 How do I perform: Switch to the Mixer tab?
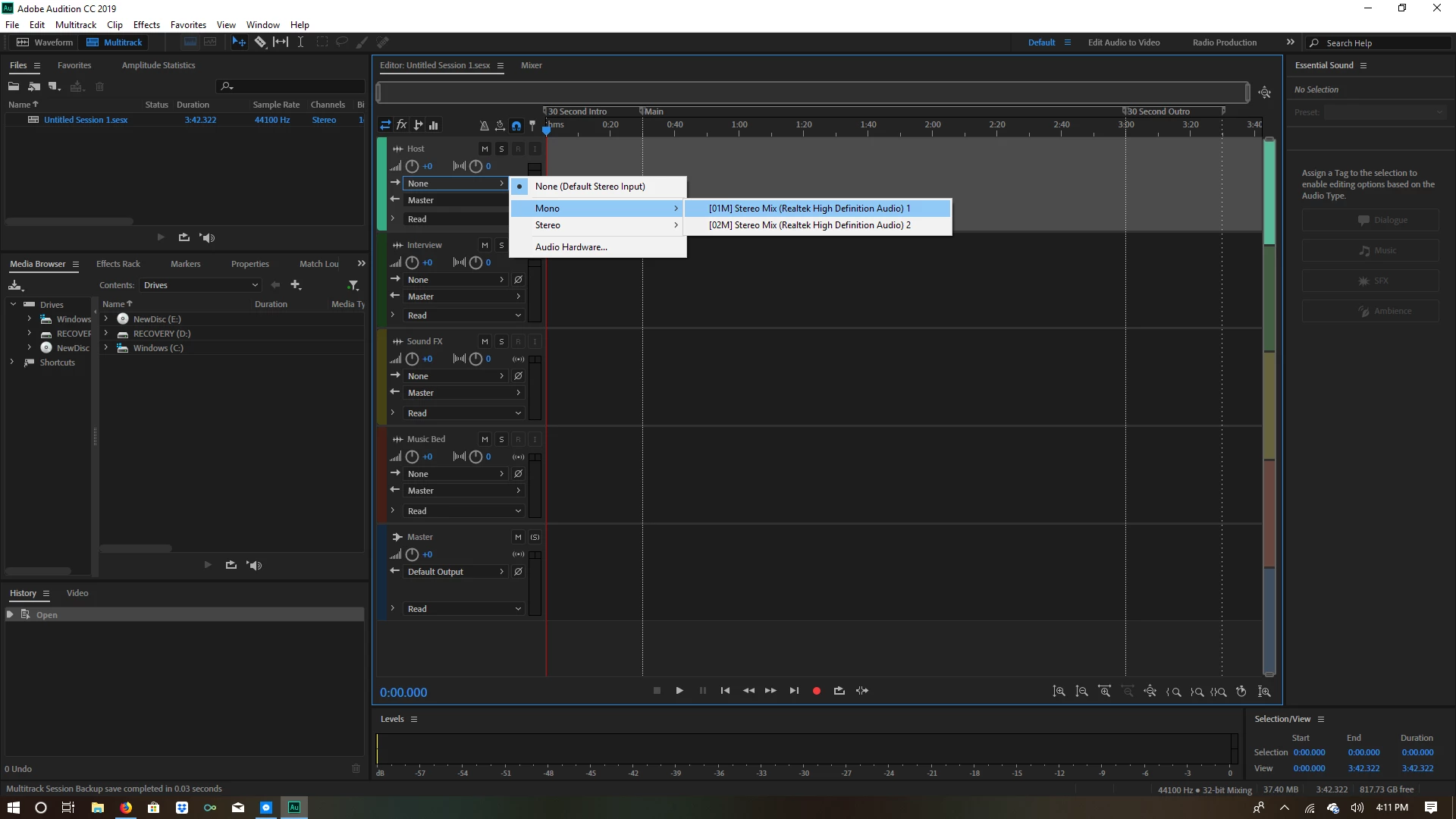(x=531, y=65)
